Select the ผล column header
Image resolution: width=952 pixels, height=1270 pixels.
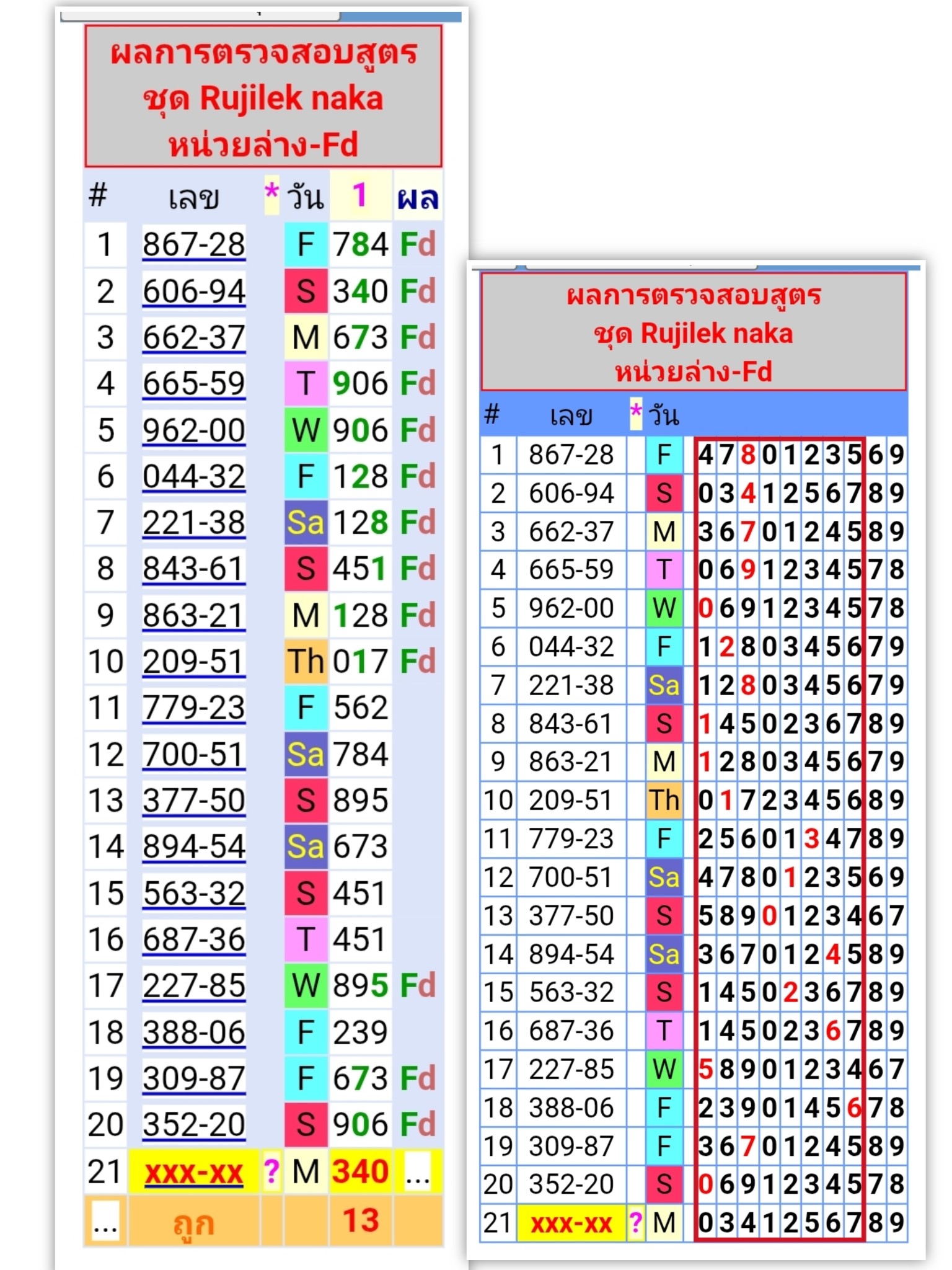pos(417,198)
